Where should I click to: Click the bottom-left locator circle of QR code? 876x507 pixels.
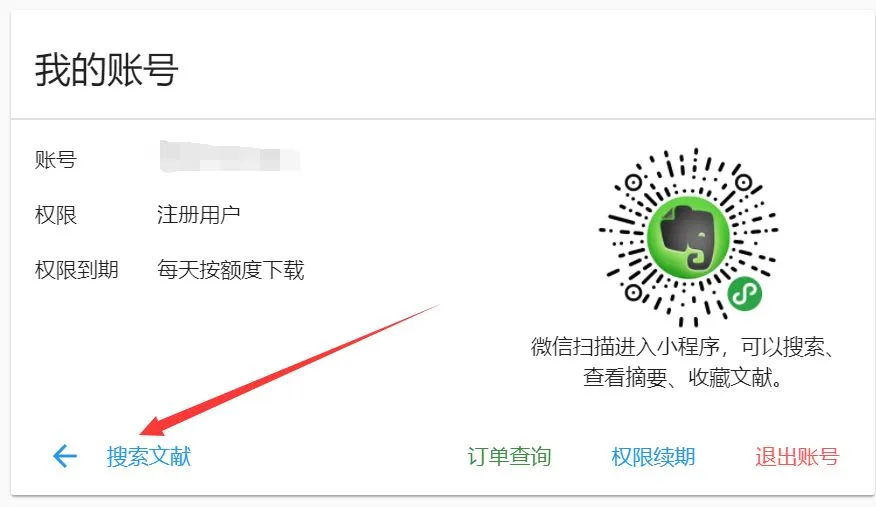(x=633, y=292)
